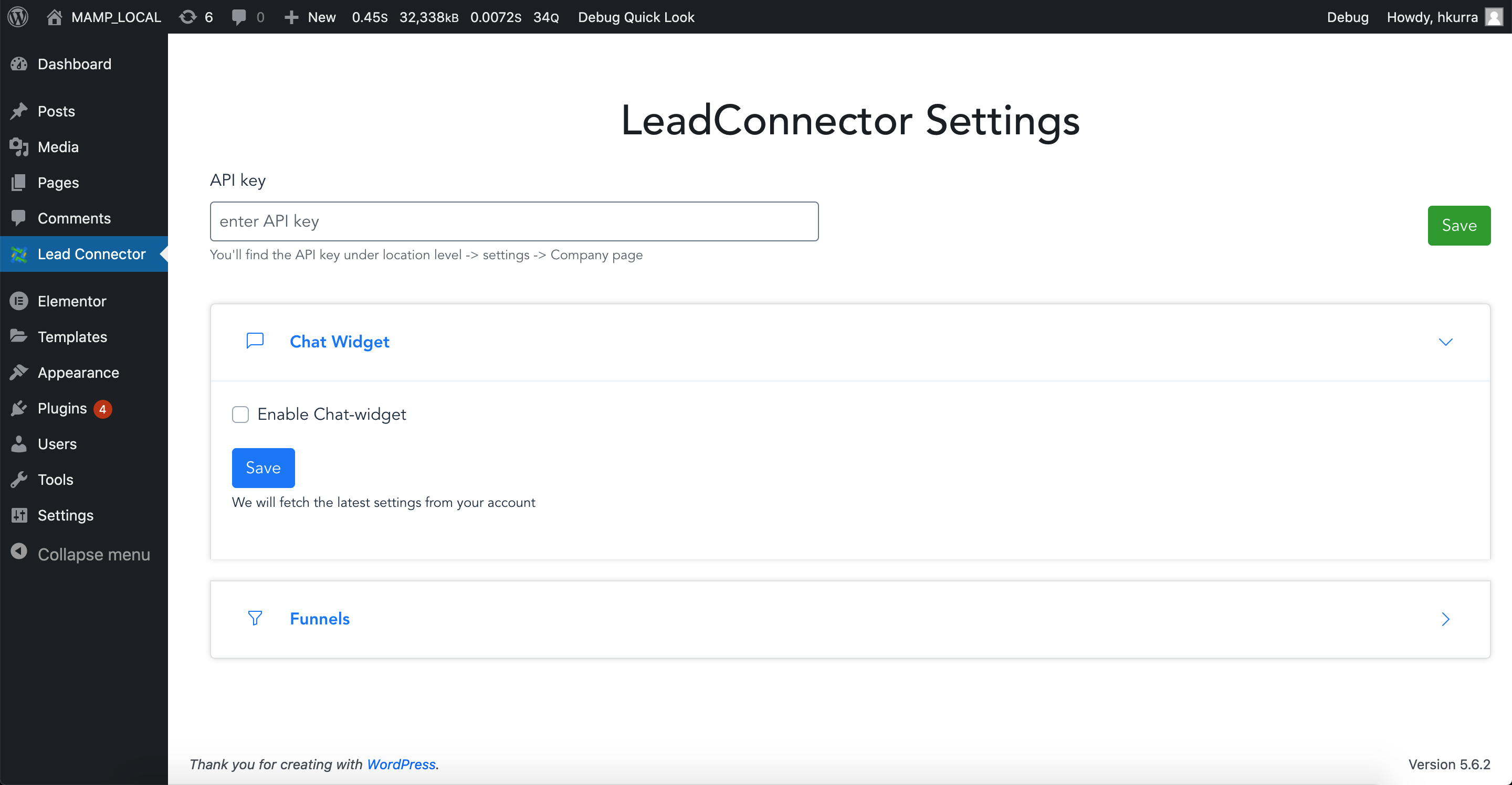This screenshot has height=785, width=1512.
Task: Click Version 5.6.2 footer text
Action: coord(1448,764)
